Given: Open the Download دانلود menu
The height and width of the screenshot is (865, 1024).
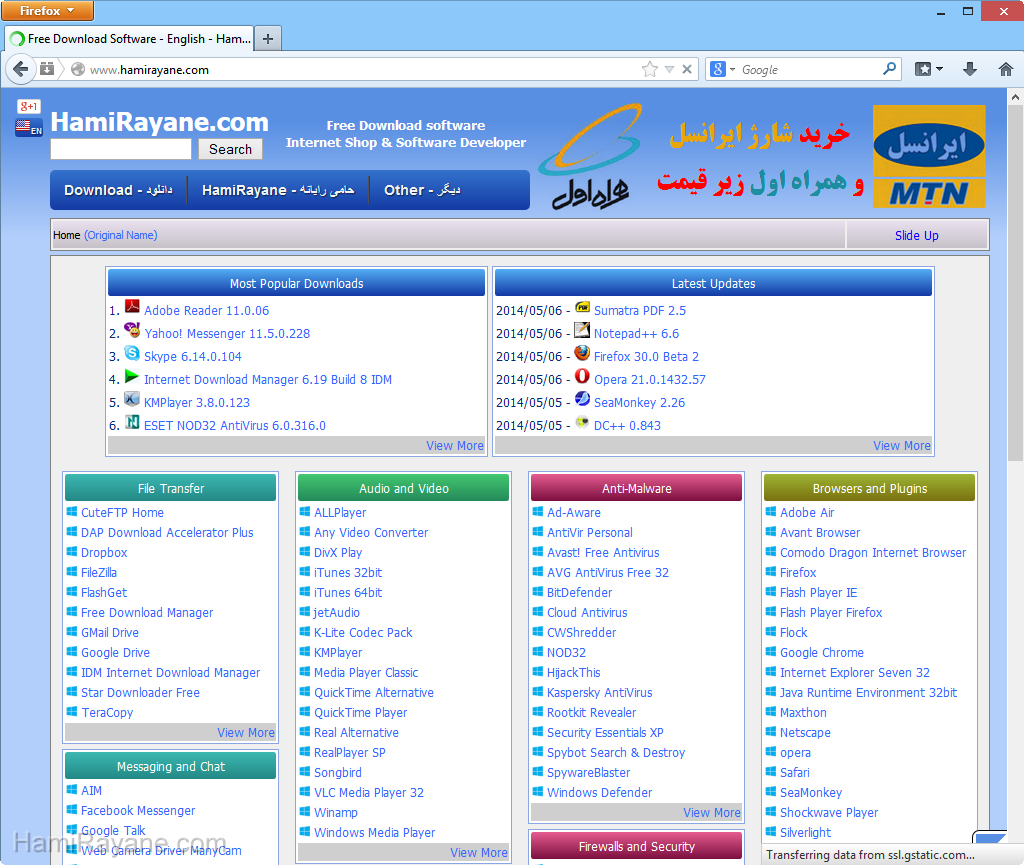Looking at the screenshot, I should 118,190.
